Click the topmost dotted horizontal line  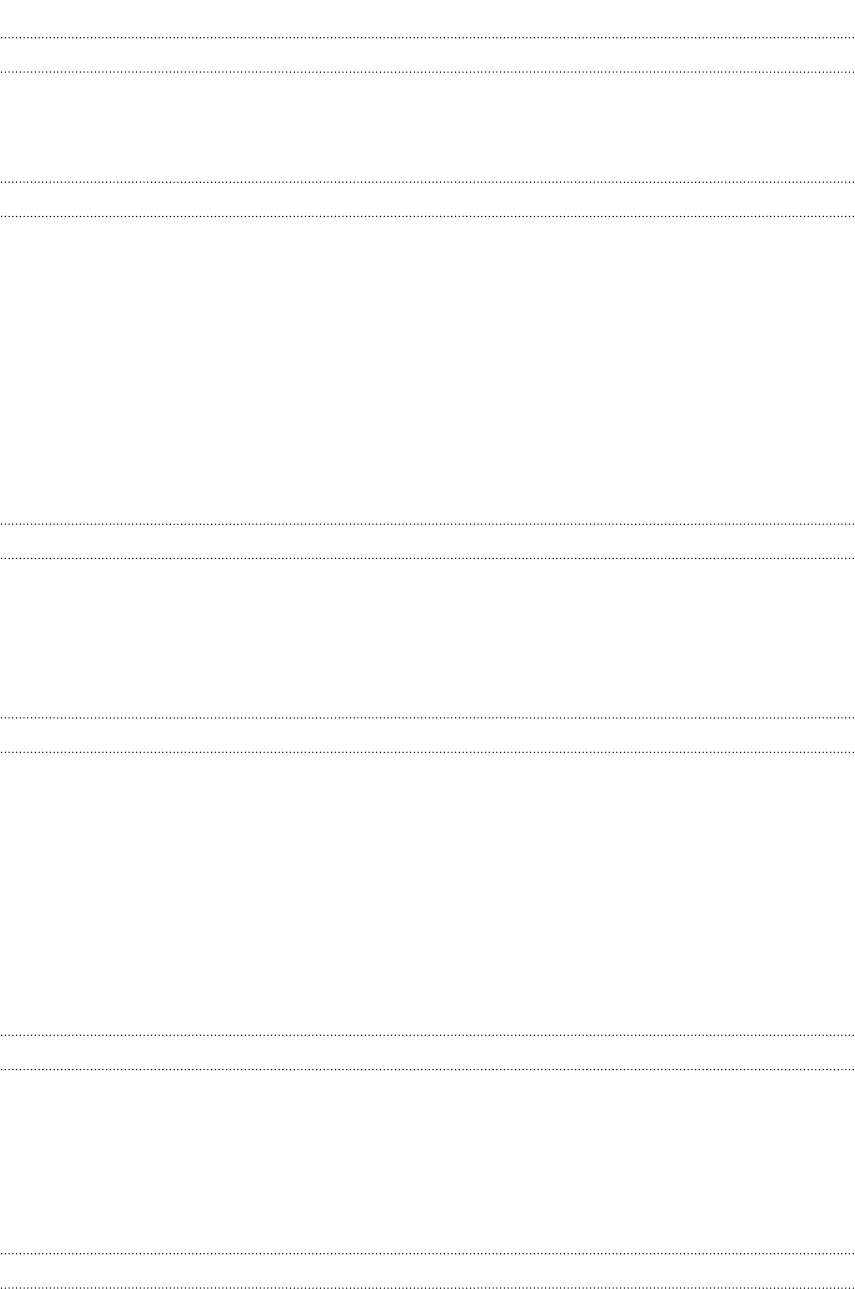427,38
